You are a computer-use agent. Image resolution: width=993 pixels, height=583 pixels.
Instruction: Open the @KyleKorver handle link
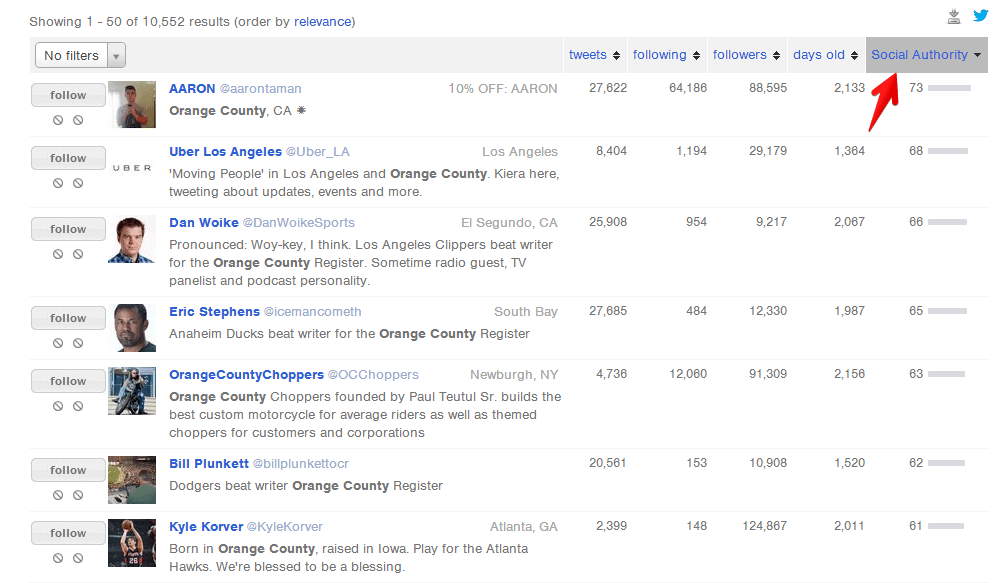pos(284,527)
